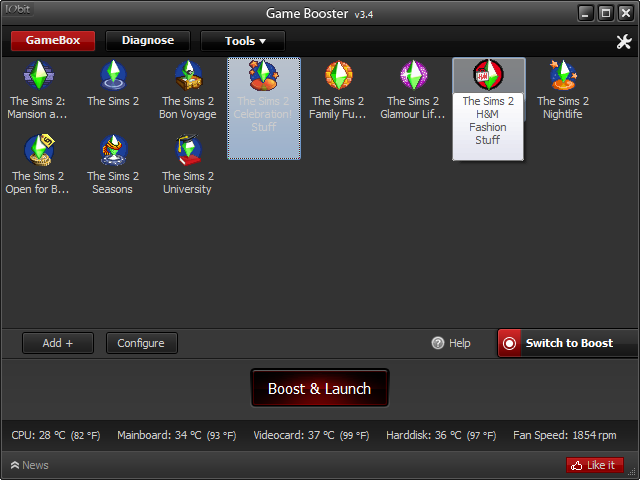Click the Boost & Launch button
The image size is (640, 480).
(x=319, y=388)
